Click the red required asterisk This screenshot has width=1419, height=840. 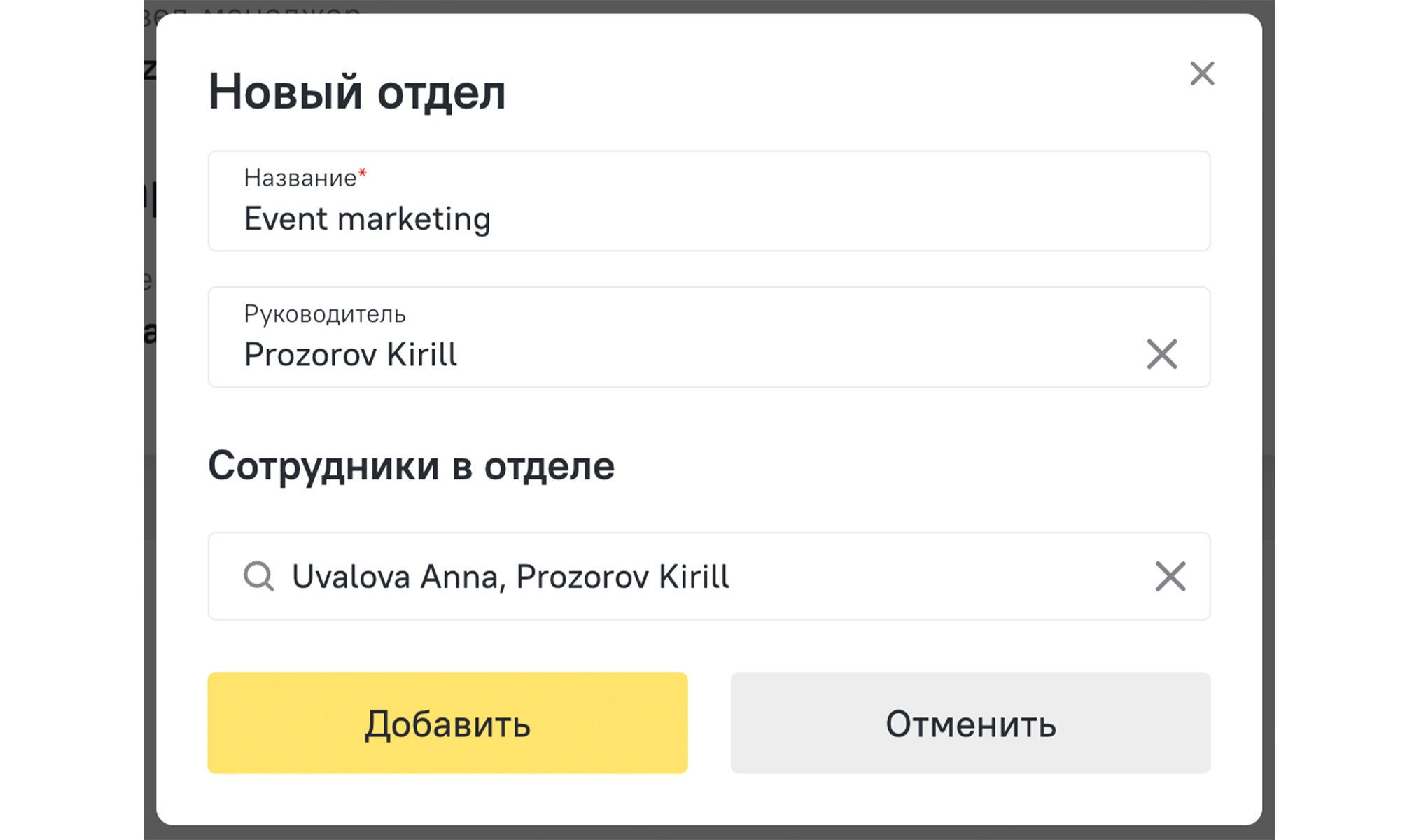pos(362,173)
